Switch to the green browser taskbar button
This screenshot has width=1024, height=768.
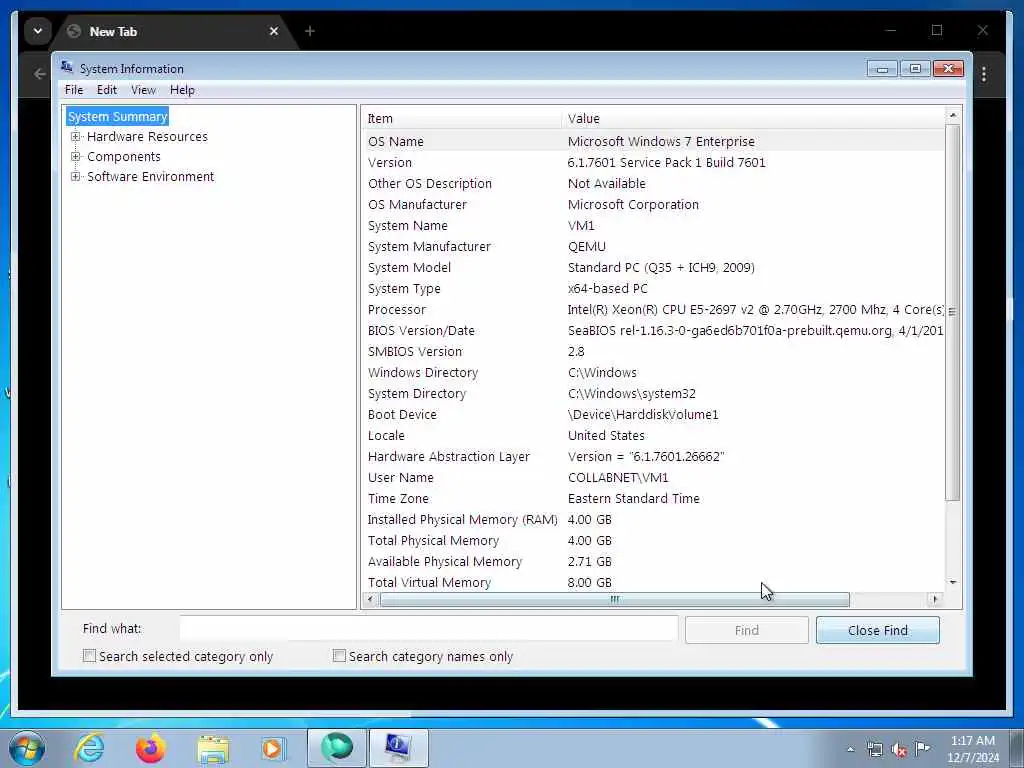[336, 748]
